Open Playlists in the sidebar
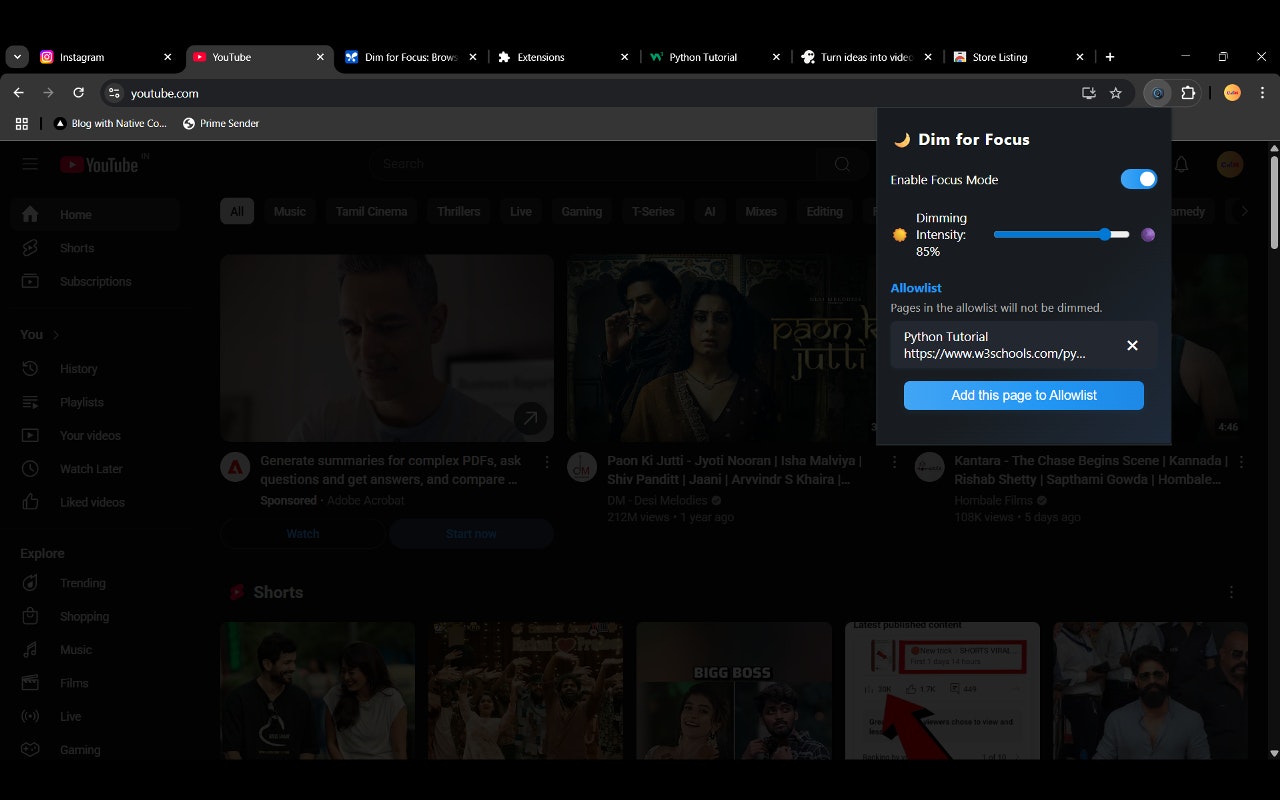This screenshot has width=1280, height=800. pos(96,402)
